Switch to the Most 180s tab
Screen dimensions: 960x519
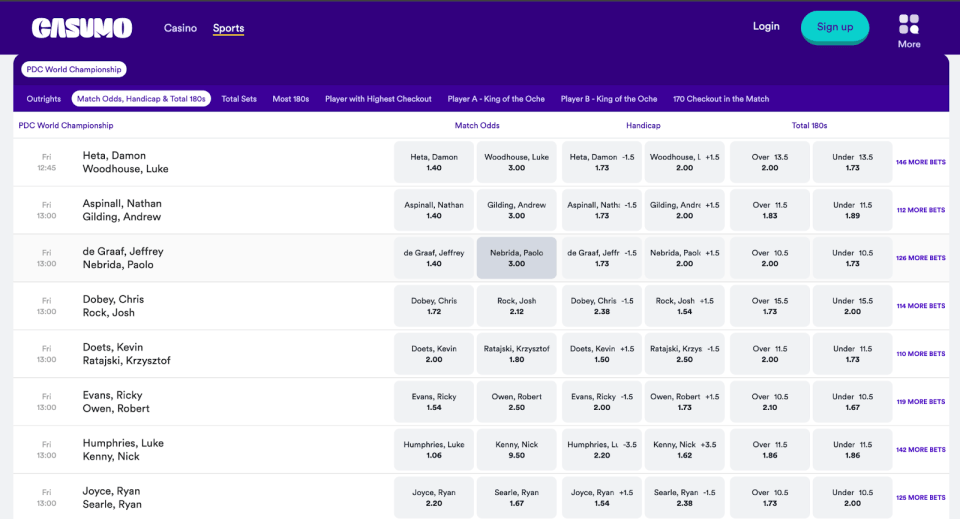pos(290,99)
